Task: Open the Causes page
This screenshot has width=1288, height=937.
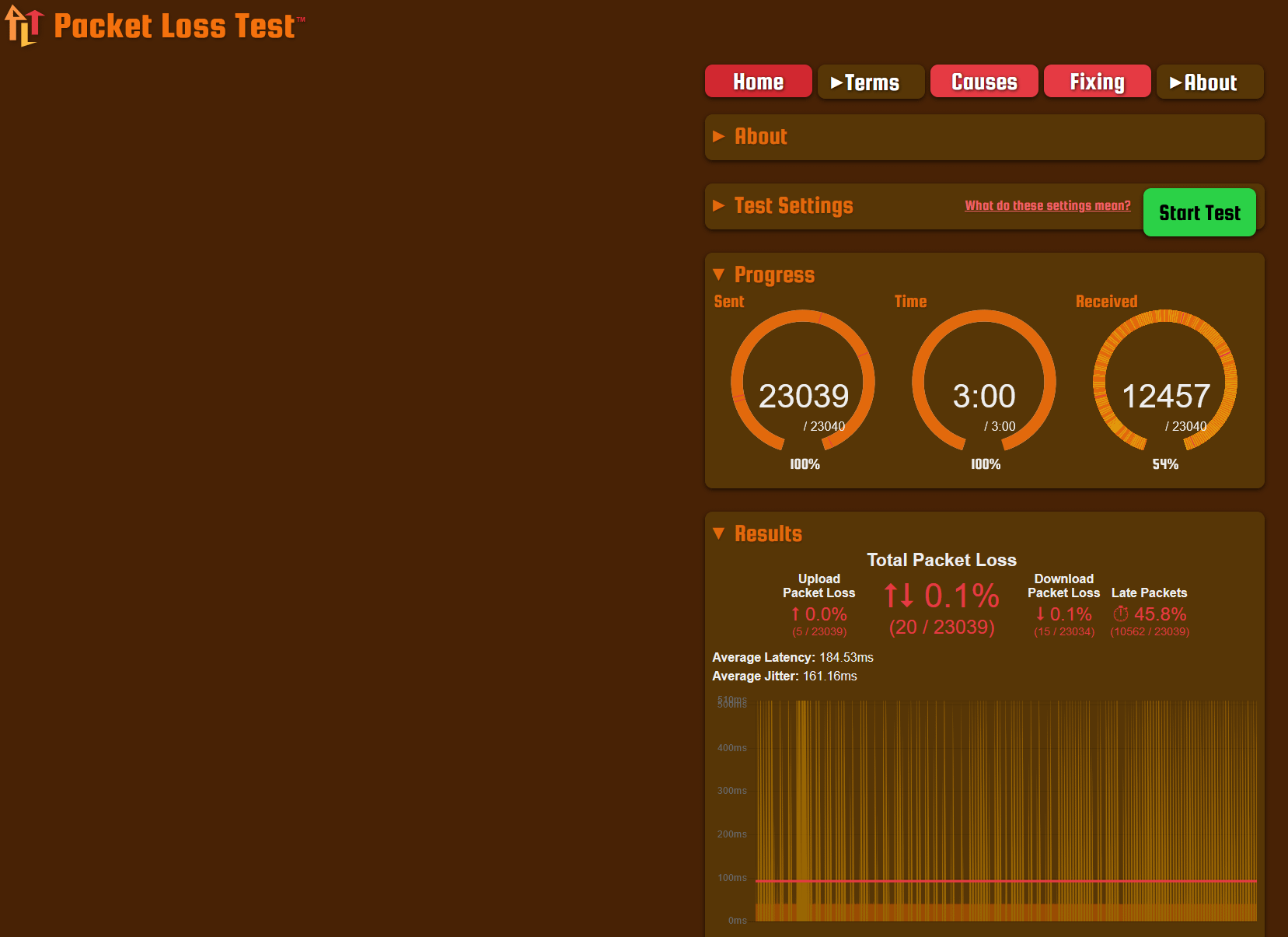Action: point(984,82)
